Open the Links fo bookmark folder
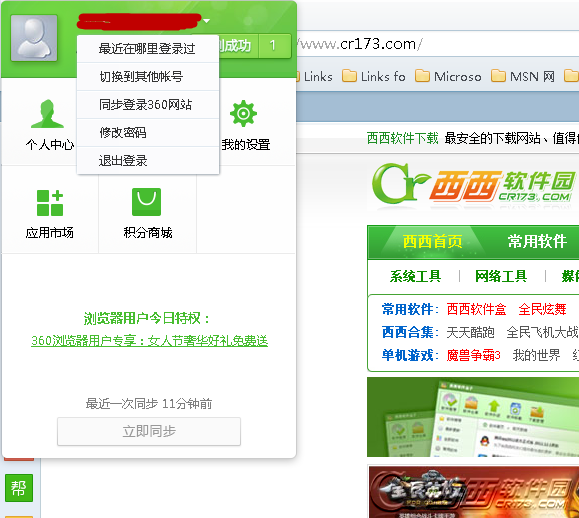 pyautogui.click(x=374, y=76)
